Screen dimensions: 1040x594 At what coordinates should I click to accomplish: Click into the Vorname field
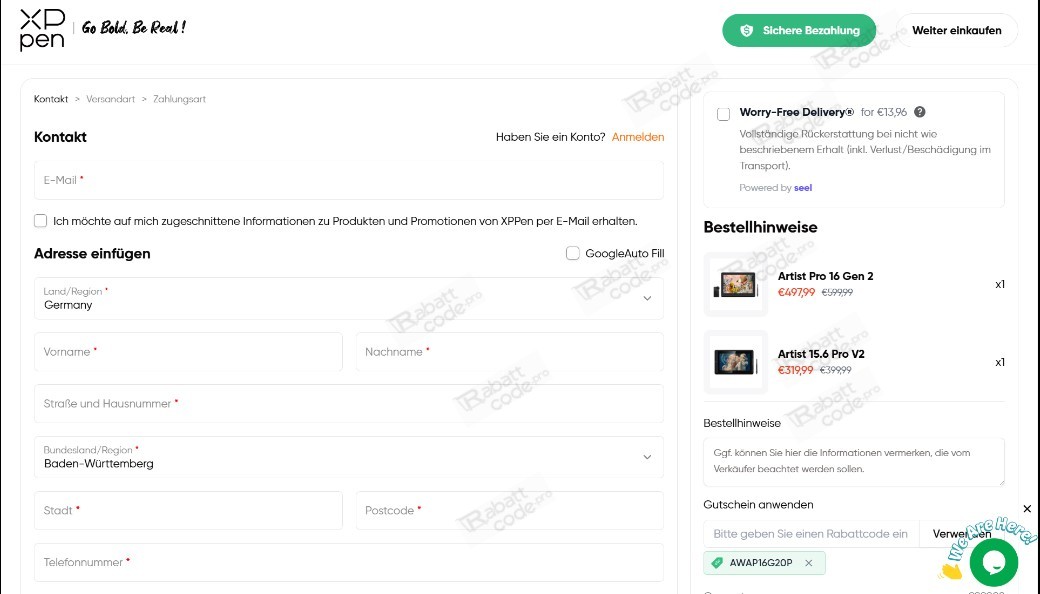[x=188, y=352]
